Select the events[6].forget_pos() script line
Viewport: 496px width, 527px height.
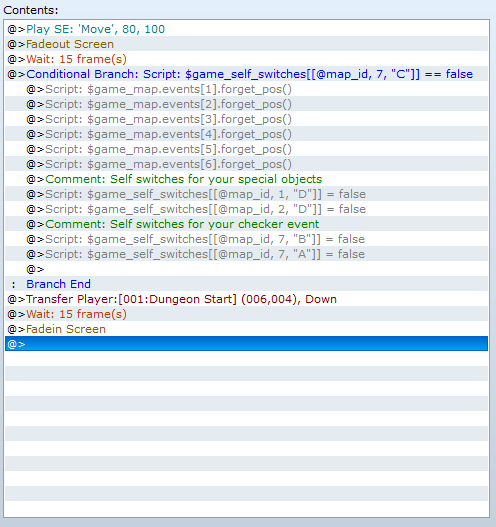(246, 164)
